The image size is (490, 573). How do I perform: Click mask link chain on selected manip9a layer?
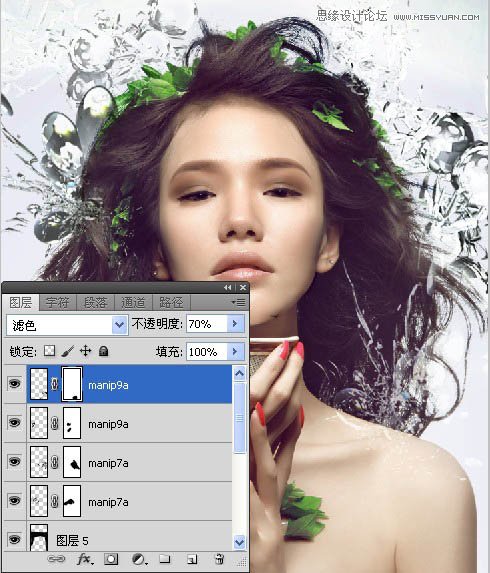(54, 384)
